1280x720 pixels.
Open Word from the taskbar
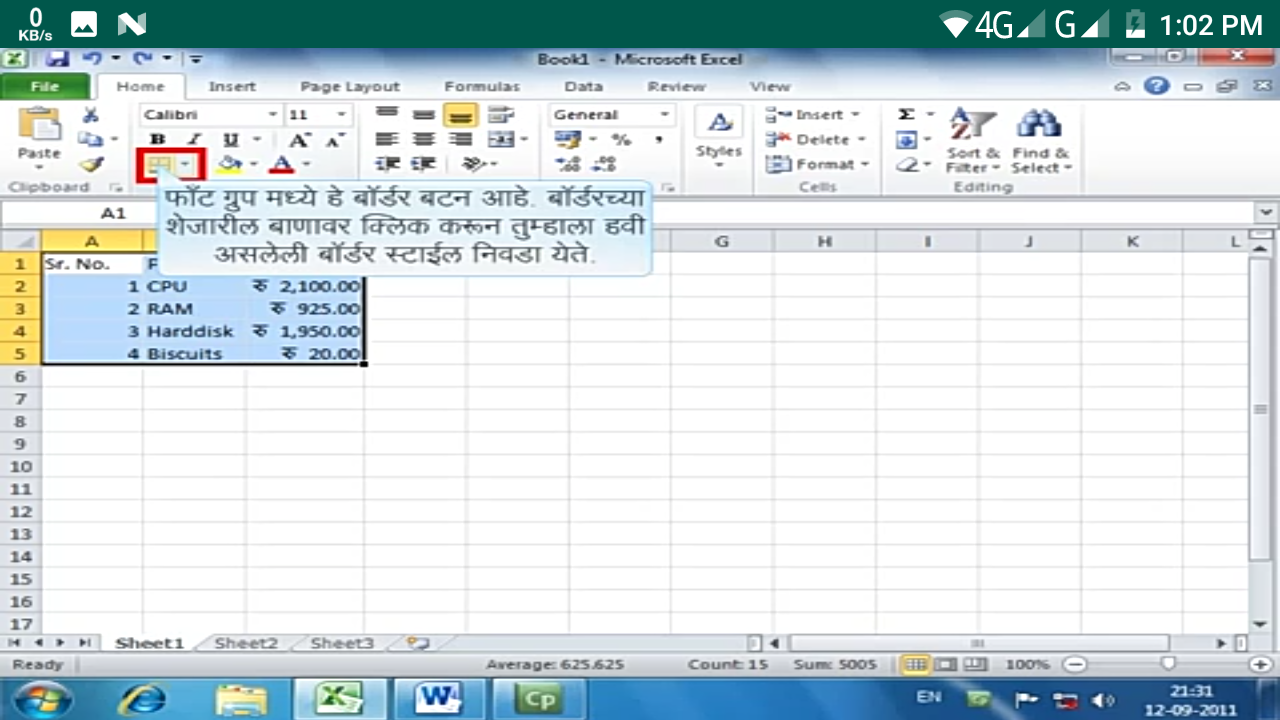[x=439, y=698]
